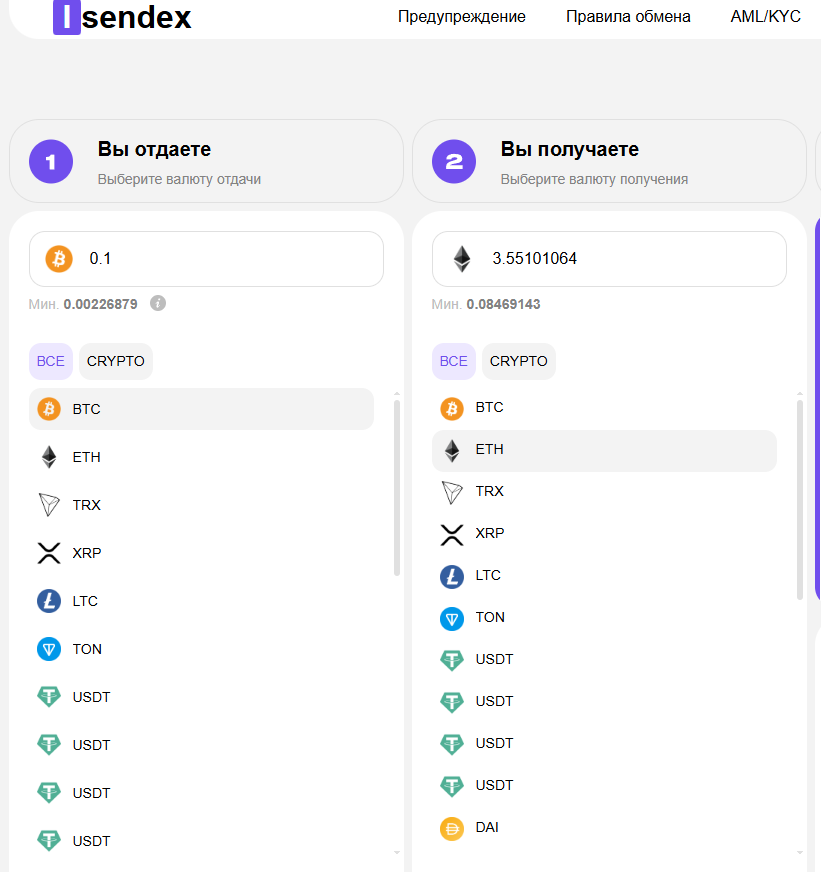The height and width of the screenshot is (872, 821).
Task: Click the Вы получаете heading
Action: [570, 149]
